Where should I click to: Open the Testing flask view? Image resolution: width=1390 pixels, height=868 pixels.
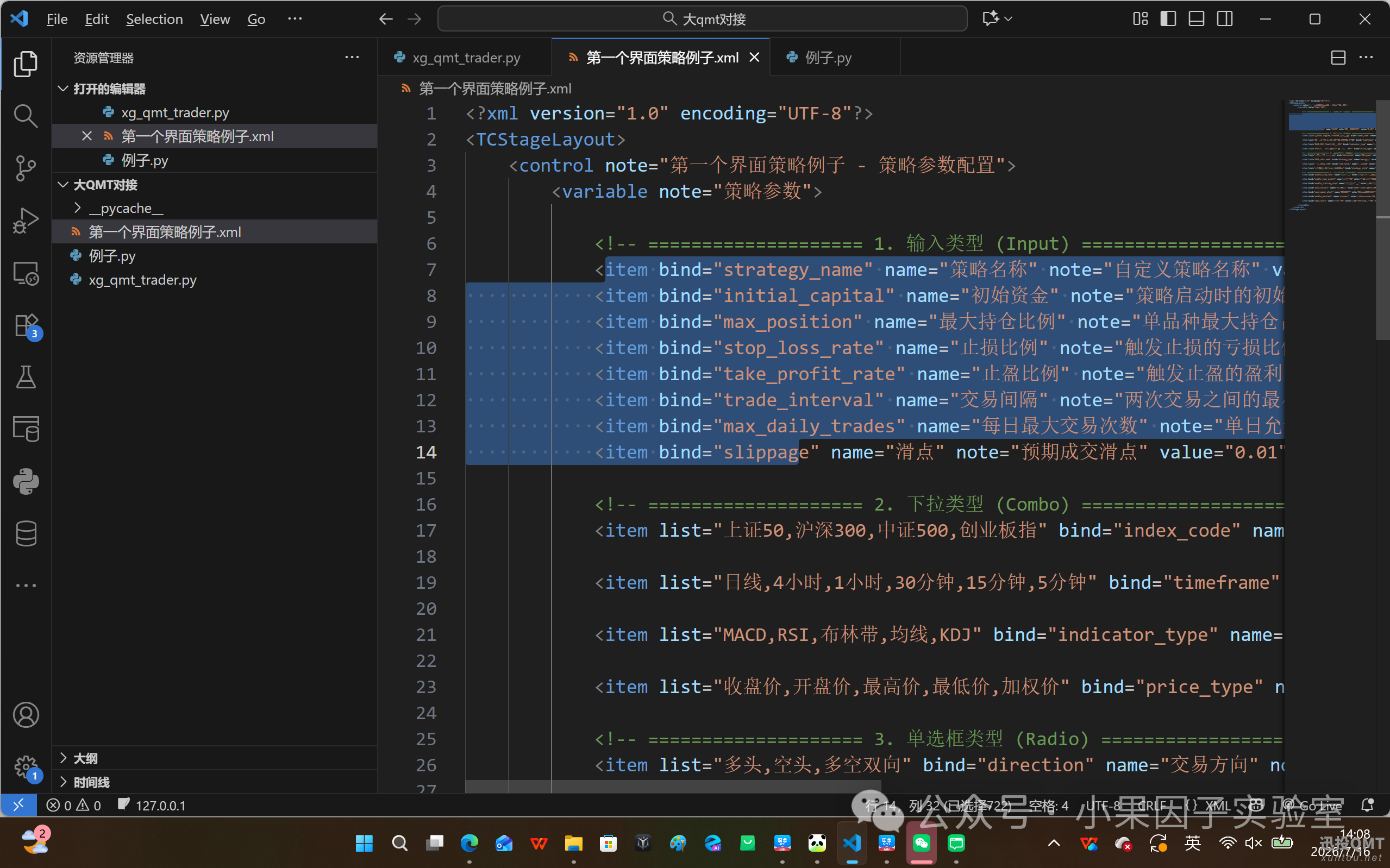pyautogui.click(x=25, y=377)
